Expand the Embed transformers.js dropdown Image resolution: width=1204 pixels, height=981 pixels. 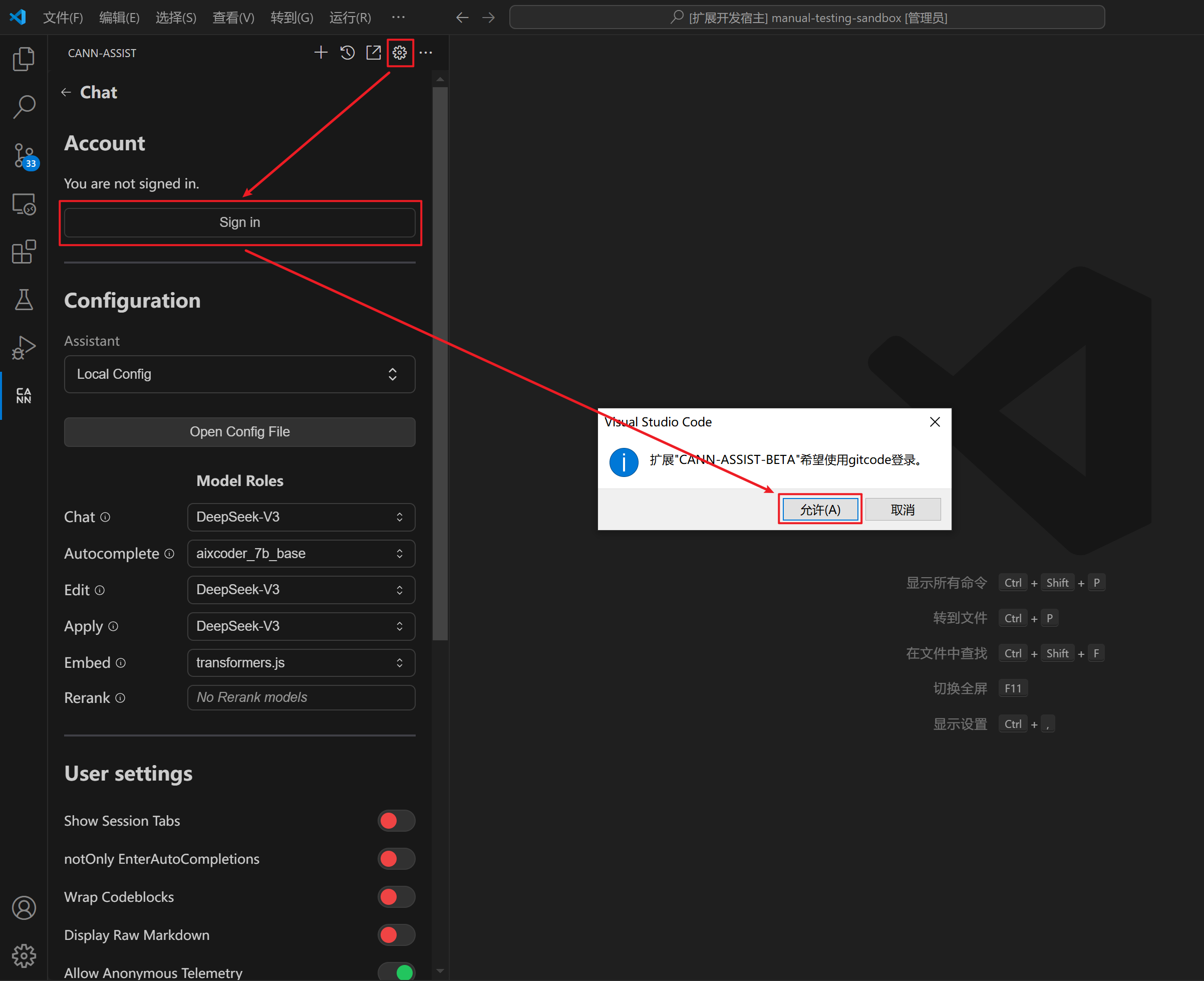tap(301, 662)
